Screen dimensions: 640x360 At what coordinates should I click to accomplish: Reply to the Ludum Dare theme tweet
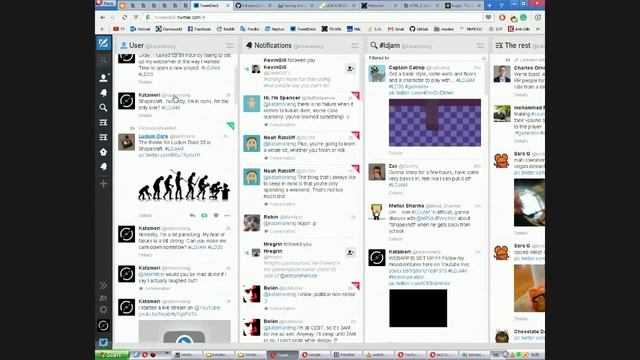[x=192, y=216]
